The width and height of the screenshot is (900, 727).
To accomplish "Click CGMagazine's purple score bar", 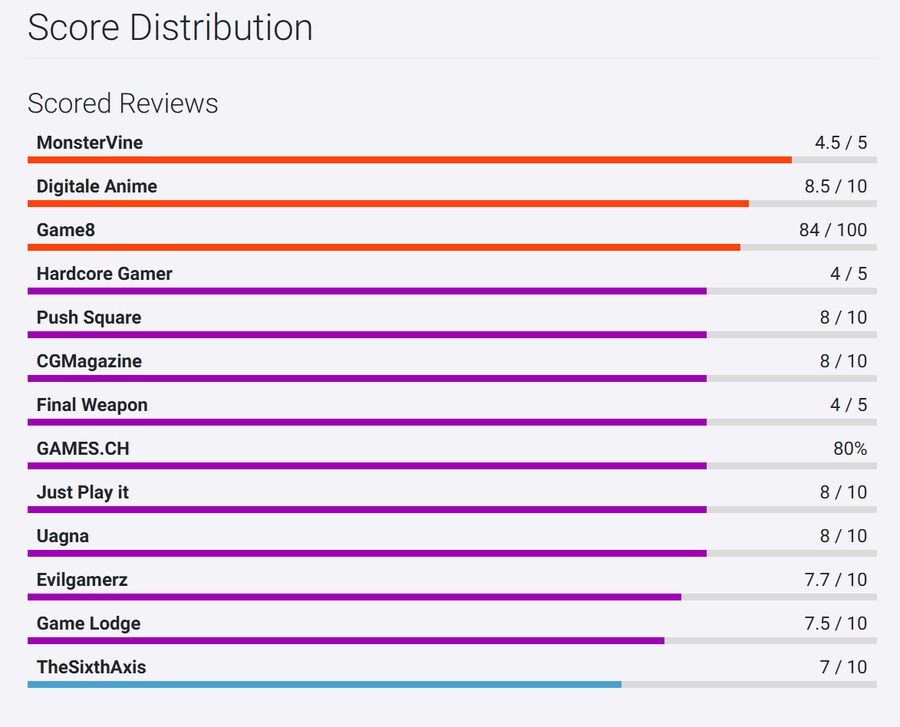I will (x=367, y=379).
